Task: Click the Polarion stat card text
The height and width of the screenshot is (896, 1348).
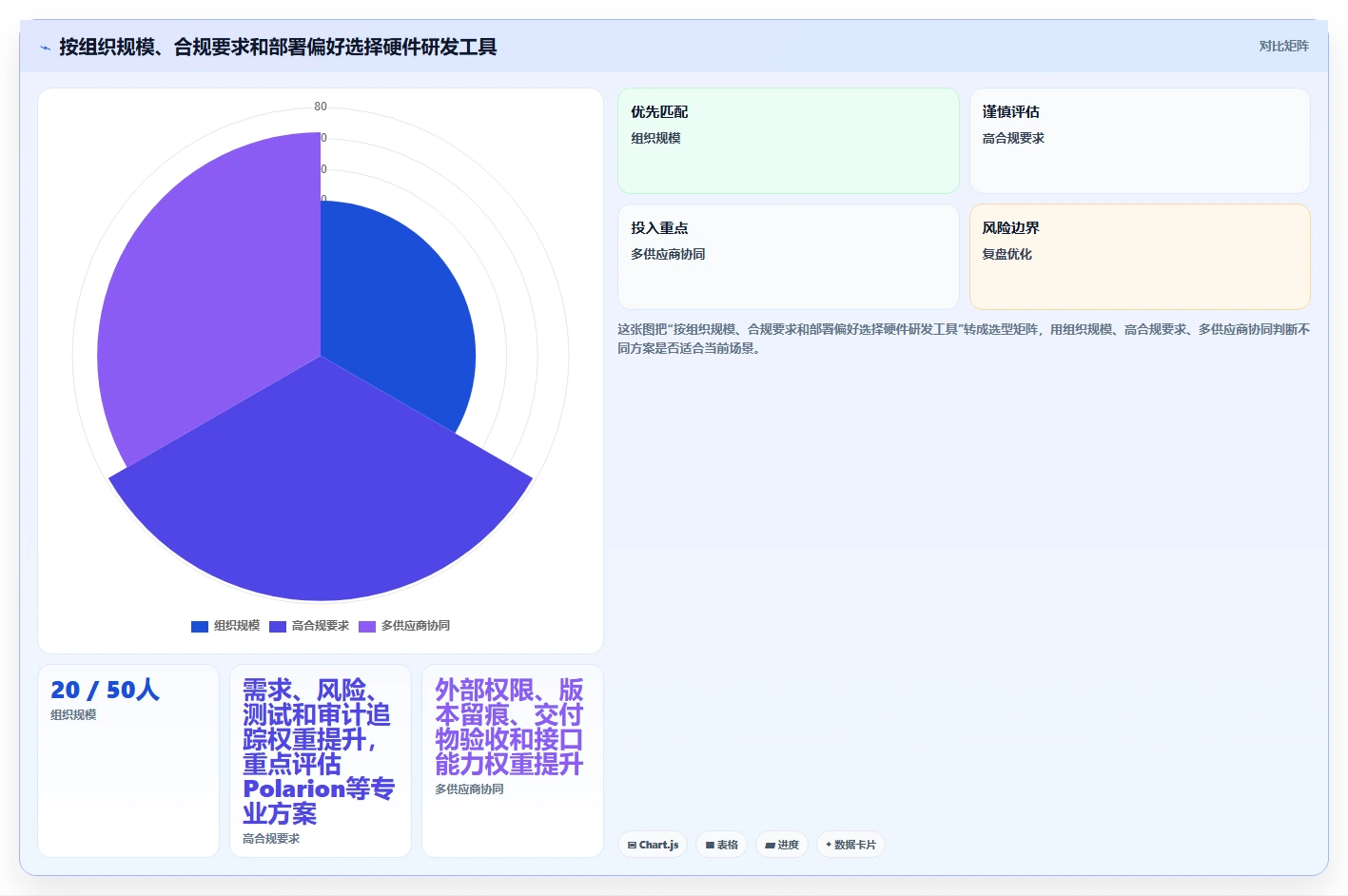Action: click(x=319, y=751)
